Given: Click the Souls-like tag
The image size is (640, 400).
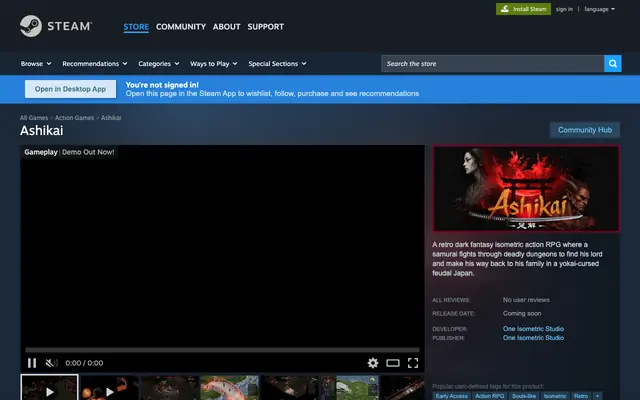Looking at the screenshot, I should [524, 396].
